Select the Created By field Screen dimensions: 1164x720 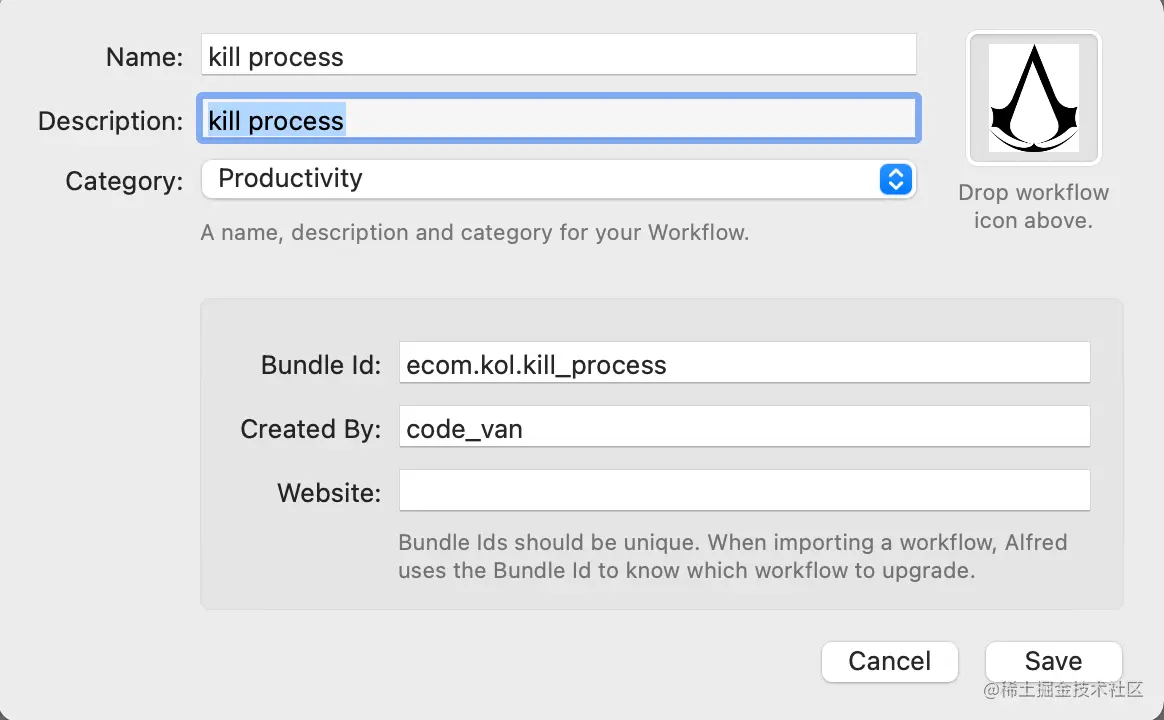(x=743, y=428)
